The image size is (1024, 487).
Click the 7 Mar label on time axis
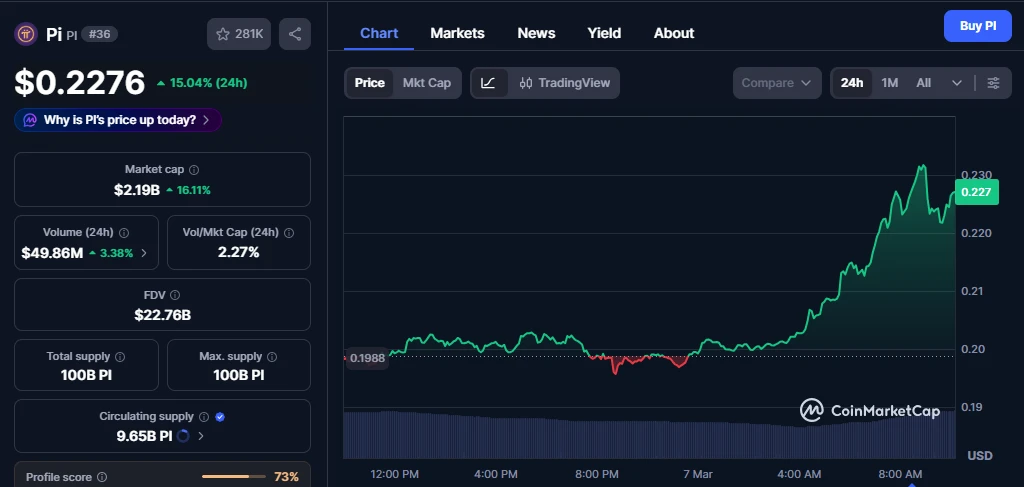pos(698,474)
